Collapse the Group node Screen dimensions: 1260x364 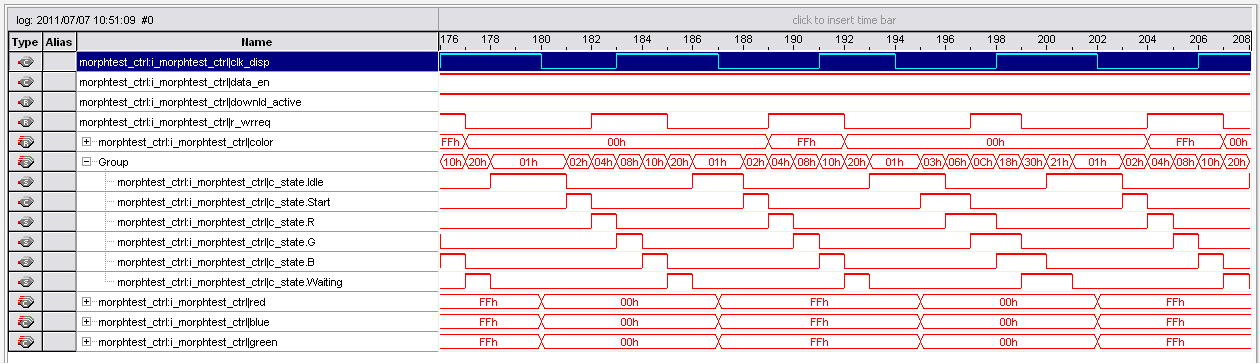click(87, 162)
